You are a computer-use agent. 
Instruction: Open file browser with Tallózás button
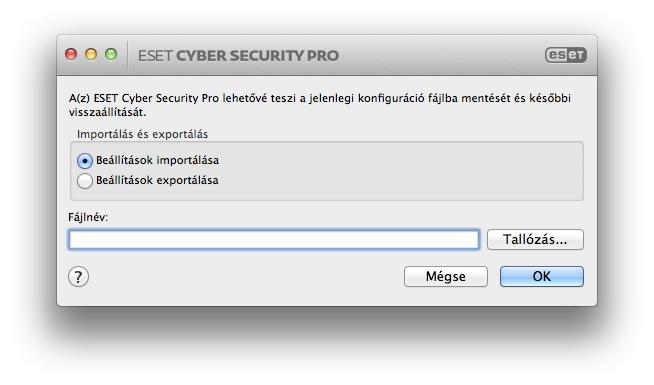coord(535,239)
